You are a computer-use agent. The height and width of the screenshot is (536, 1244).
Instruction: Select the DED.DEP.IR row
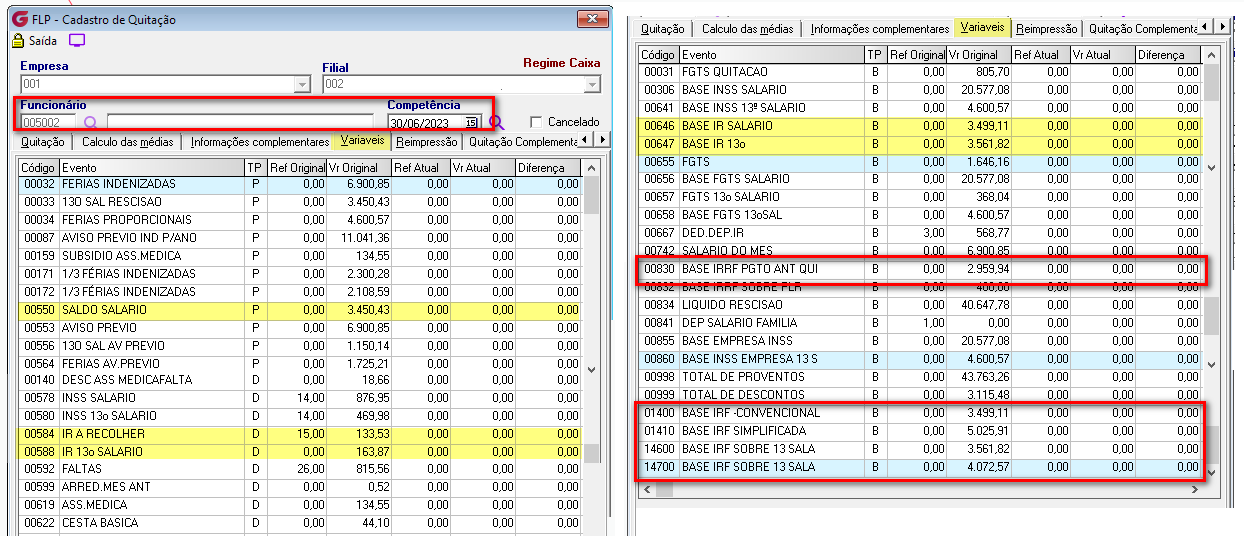point(920,233)
